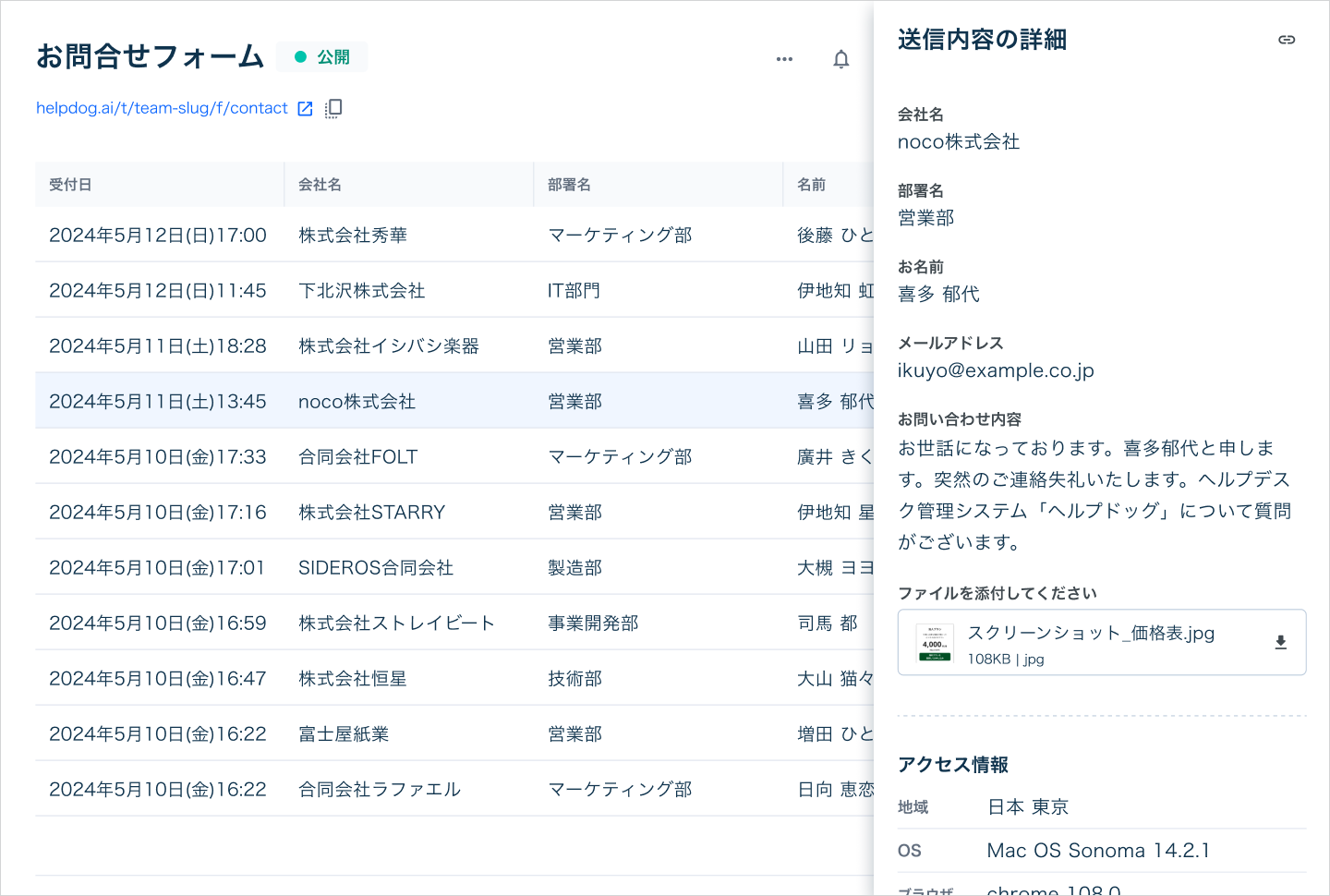Open the three-dot more options menu
The width and height of the screenshot is (1330, 896).
tap(784, 59)
